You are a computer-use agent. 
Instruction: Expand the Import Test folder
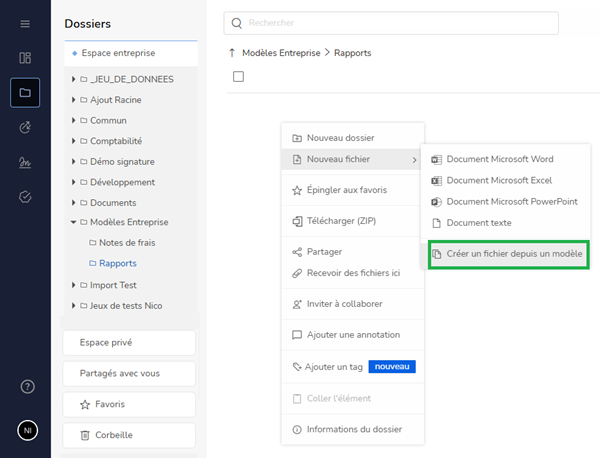coord(74,285)
